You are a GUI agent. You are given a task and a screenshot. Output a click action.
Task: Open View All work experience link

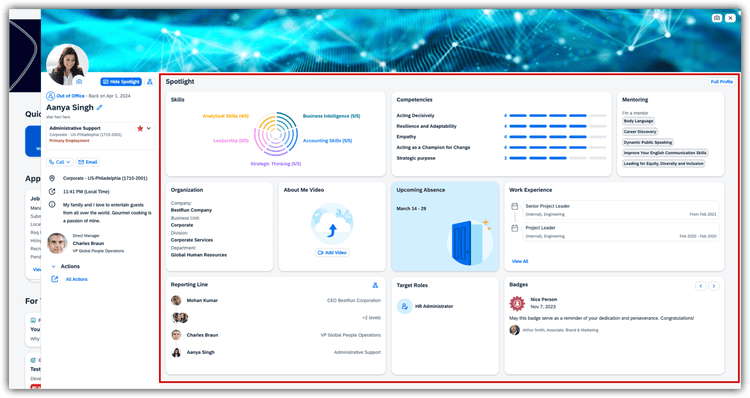click(x=520, y=262)
